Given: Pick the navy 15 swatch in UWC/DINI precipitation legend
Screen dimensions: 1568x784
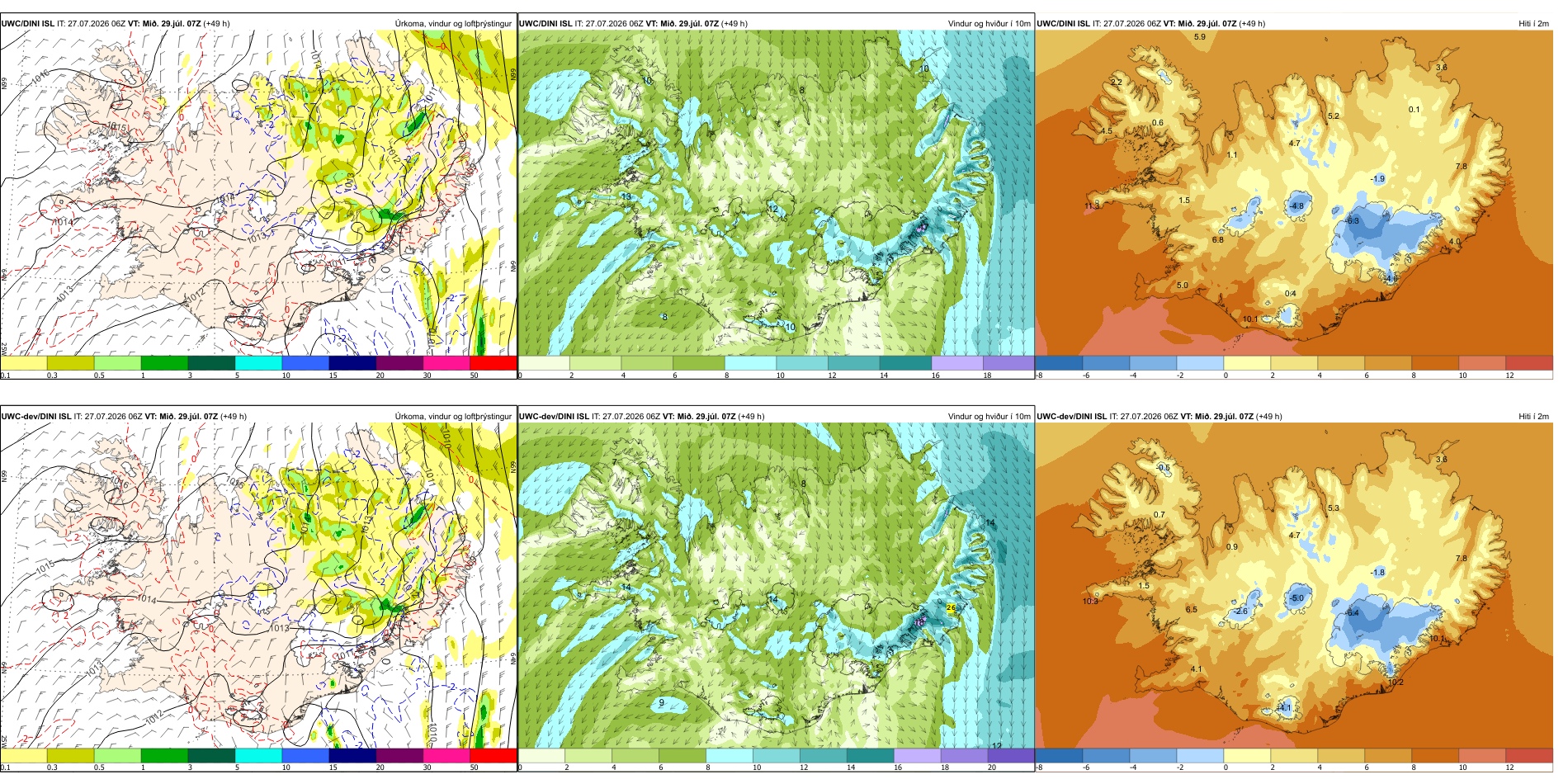Looking at the screenshot, I should coord(352,362).
